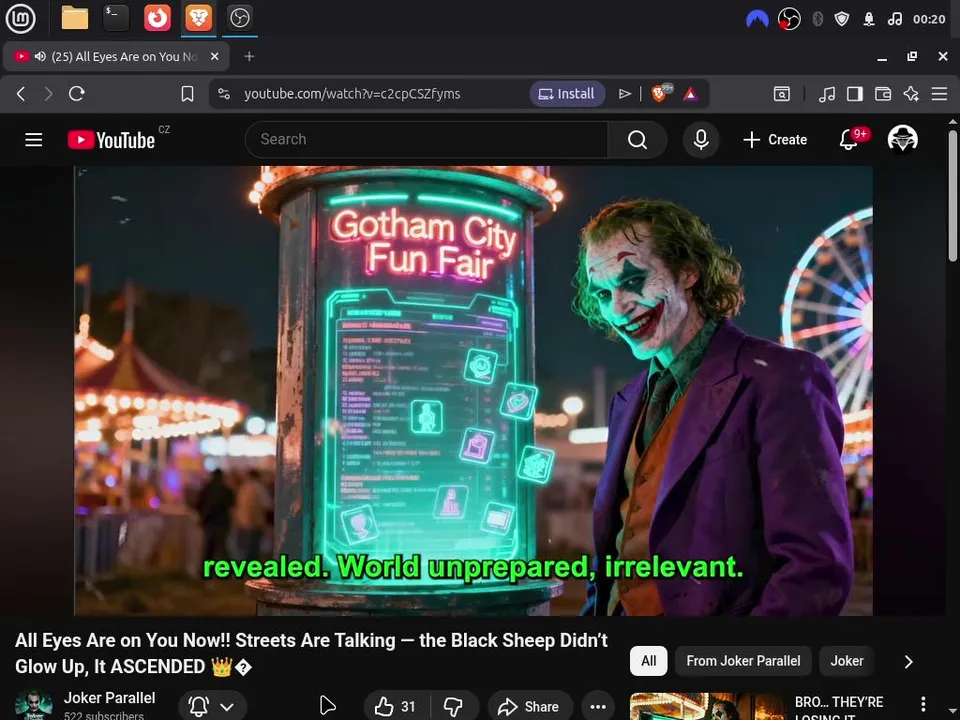This screenshot has width=960, height=720.
Task: Dislike the video
Action: 454,707
